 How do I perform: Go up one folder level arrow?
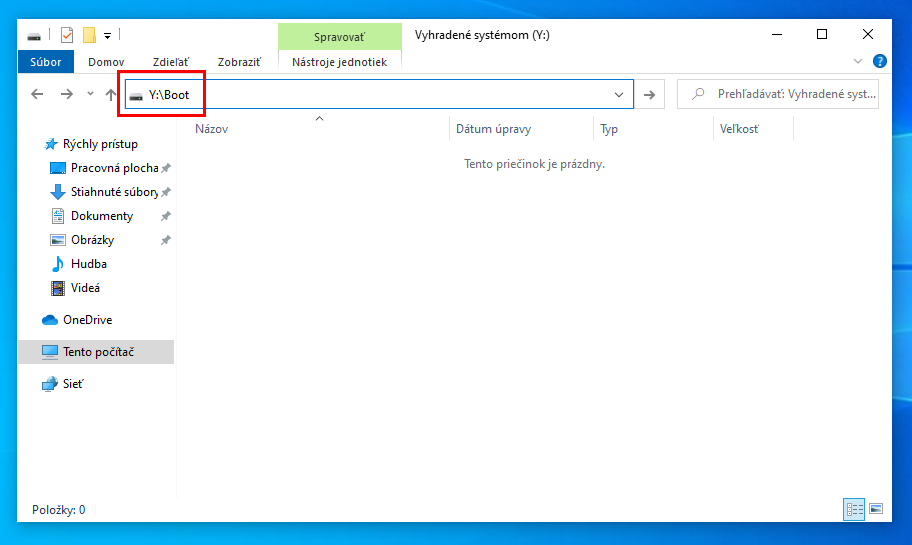110,94
